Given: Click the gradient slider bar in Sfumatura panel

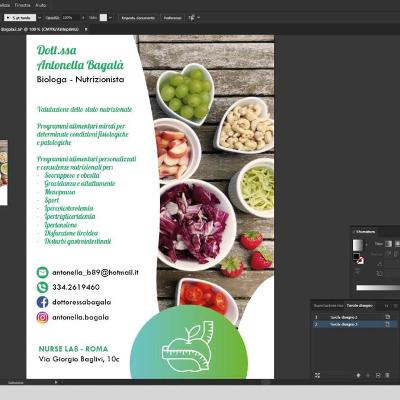Looking at the screenshot, I should click(378, 288).
